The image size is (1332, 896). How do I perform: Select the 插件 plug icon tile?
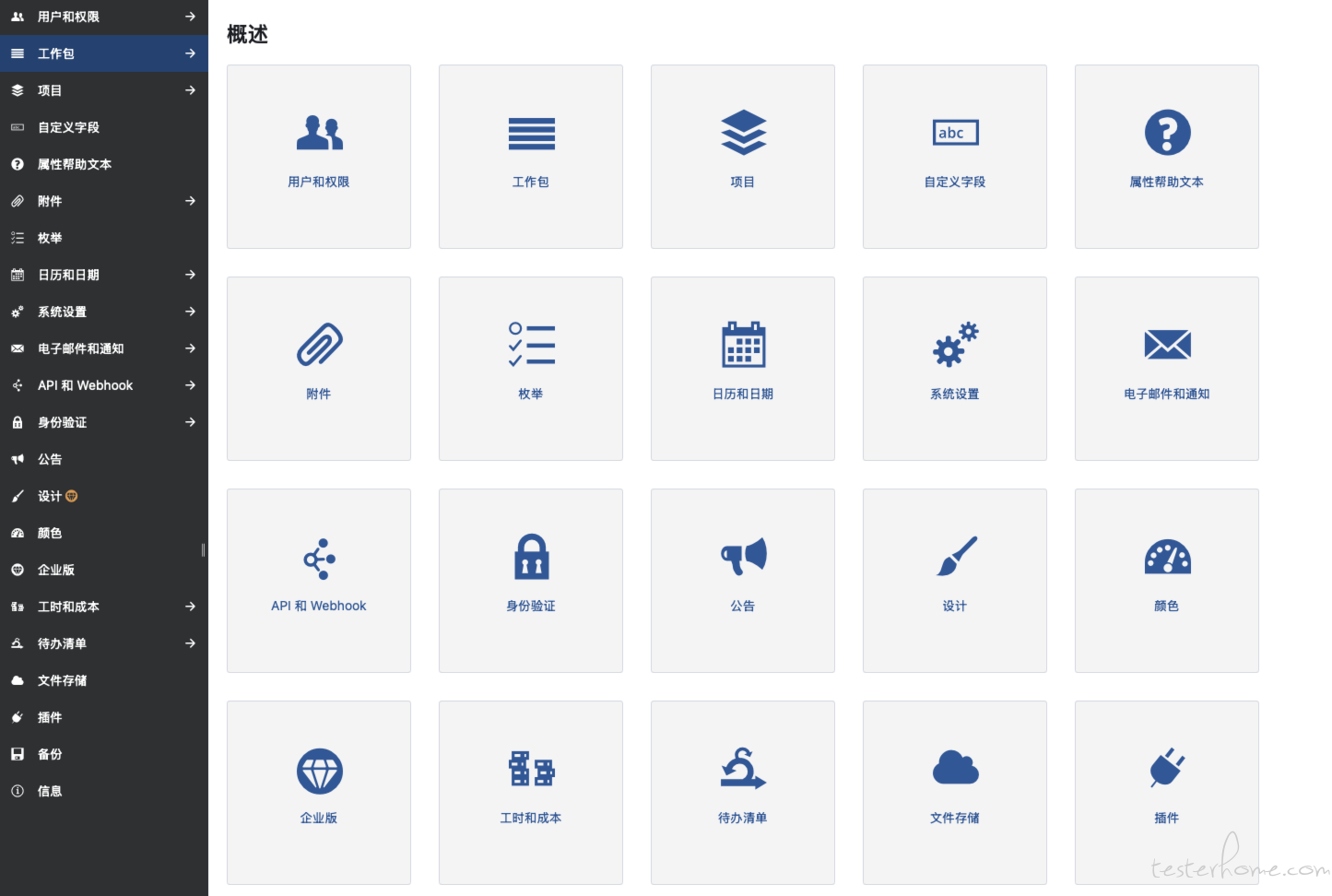point(1167,793)
